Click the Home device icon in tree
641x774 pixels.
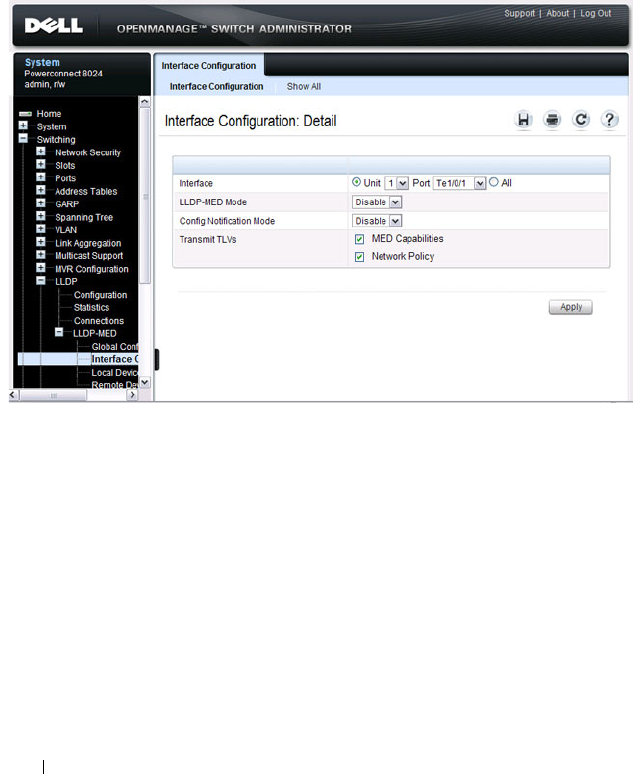(x=25, y=114)
